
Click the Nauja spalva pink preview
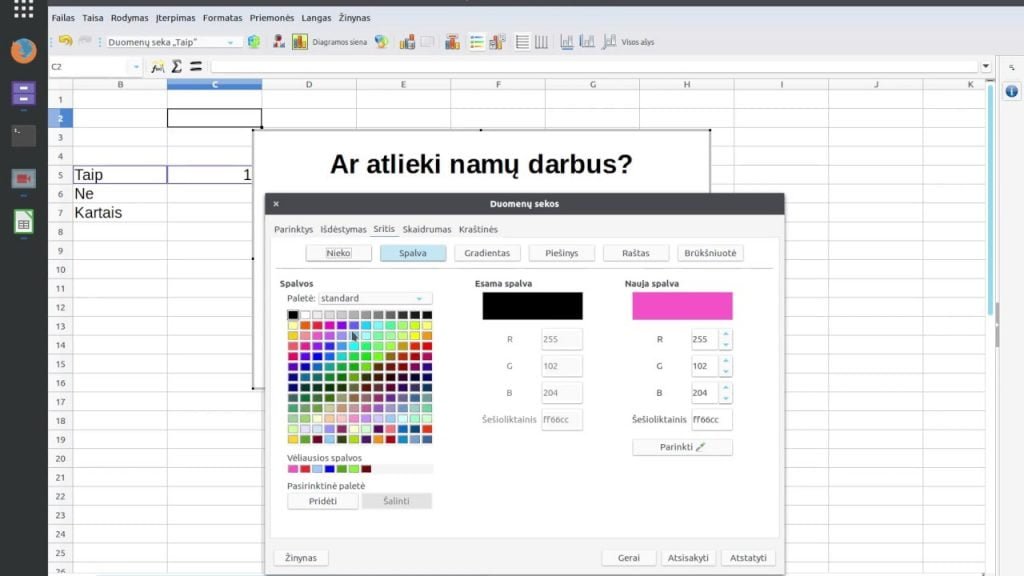682,306
